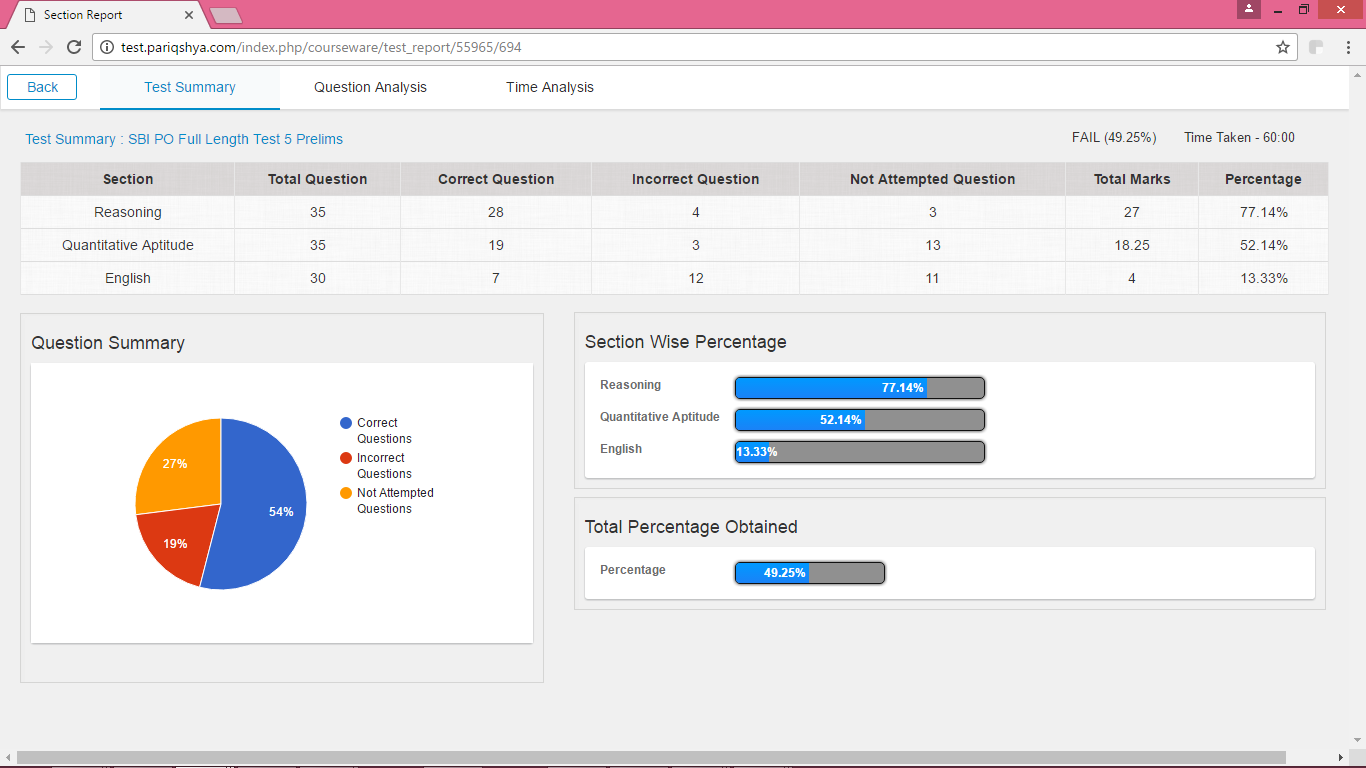Click the 13.33% table percentage cell

click(1264, 278)
